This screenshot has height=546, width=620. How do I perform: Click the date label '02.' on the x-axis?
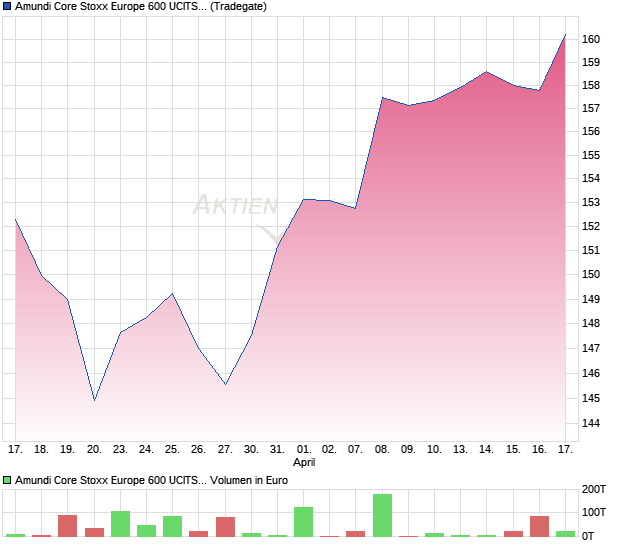[329, 450]
